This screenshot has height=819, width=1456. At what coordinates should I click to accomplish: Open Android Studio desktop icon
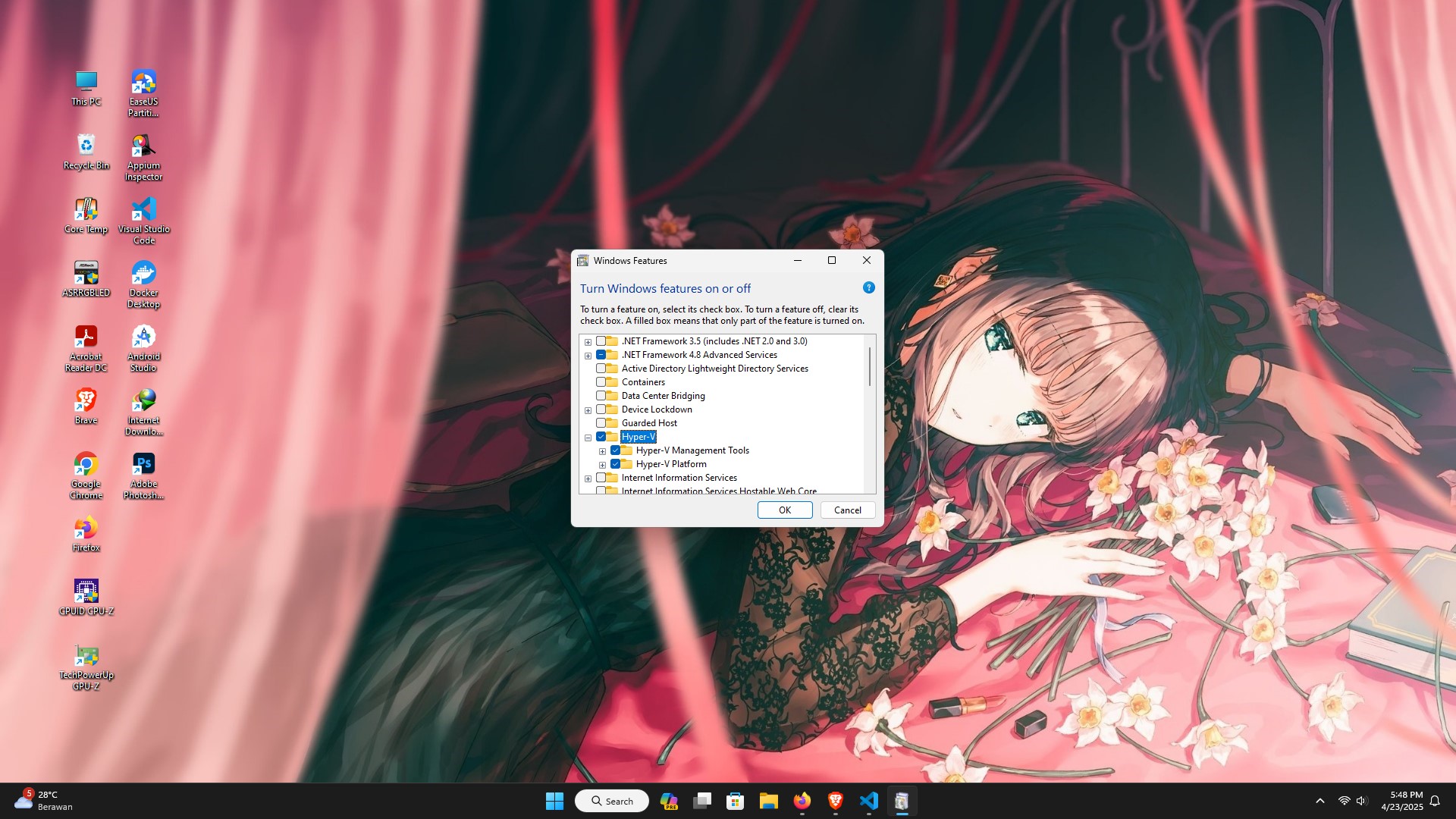coord(143,337)
